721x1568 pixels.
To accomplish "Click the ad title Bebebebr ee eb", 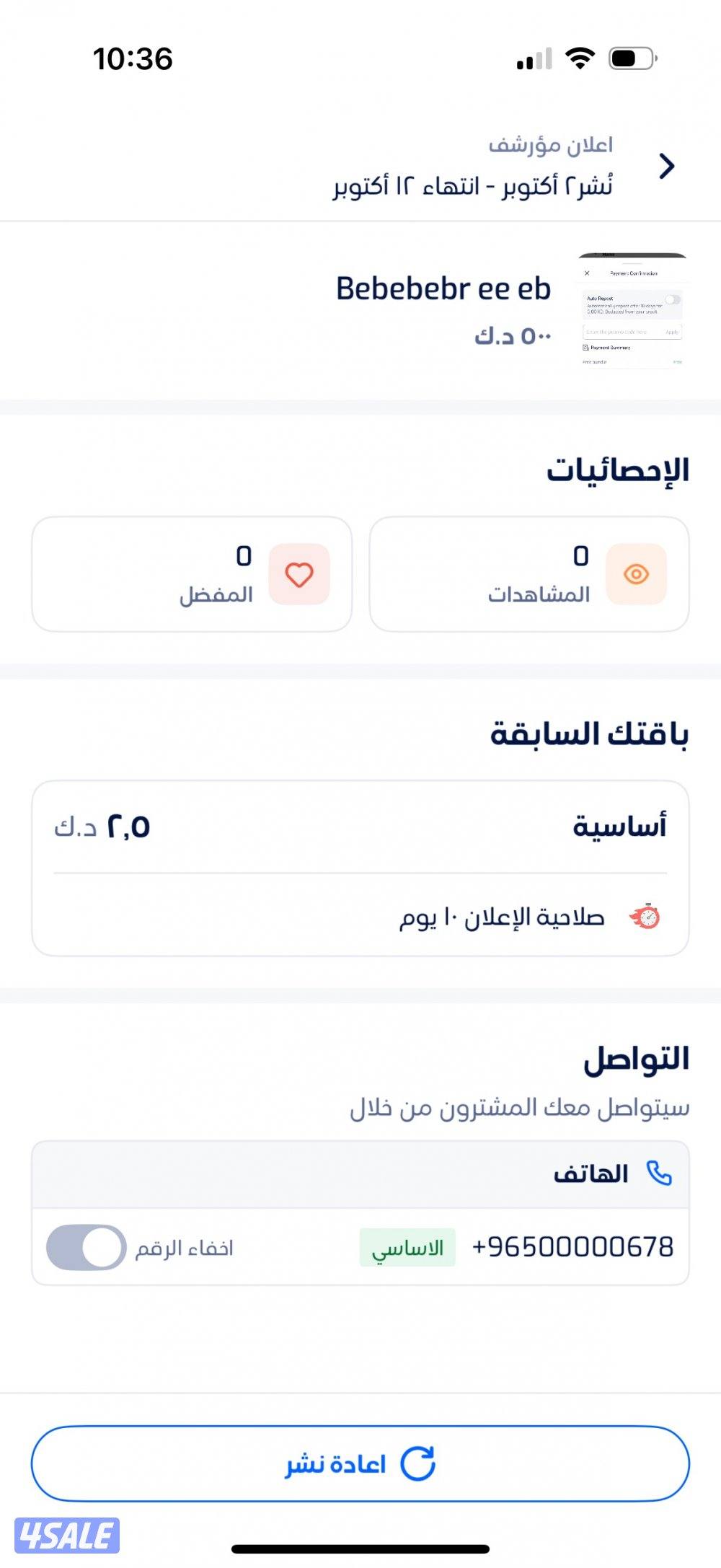I will (443, 289).
